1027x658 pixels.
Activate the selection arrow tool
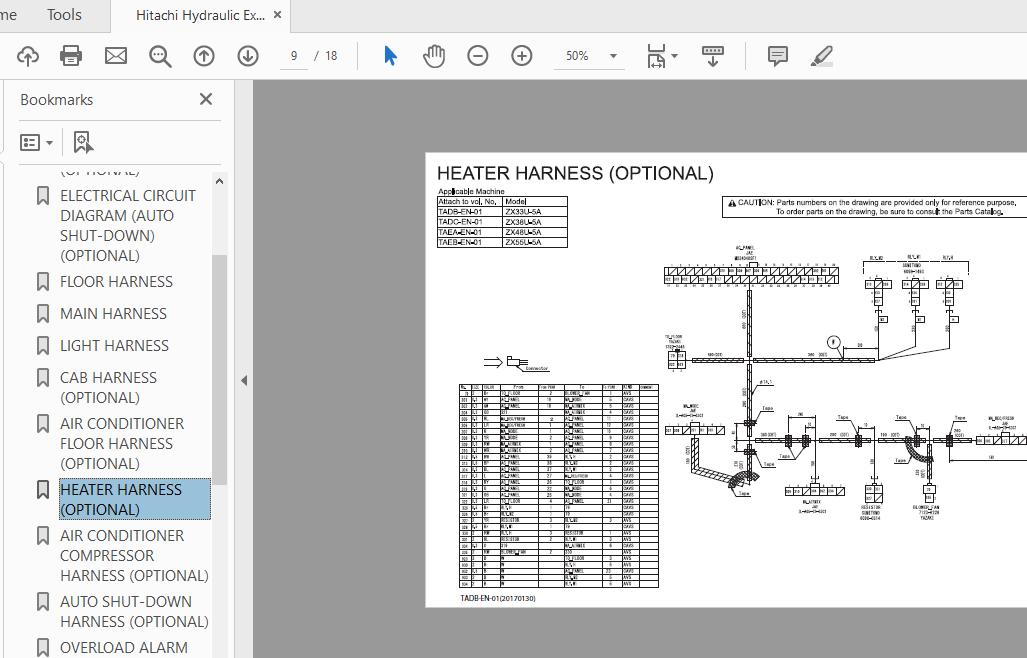390,56
